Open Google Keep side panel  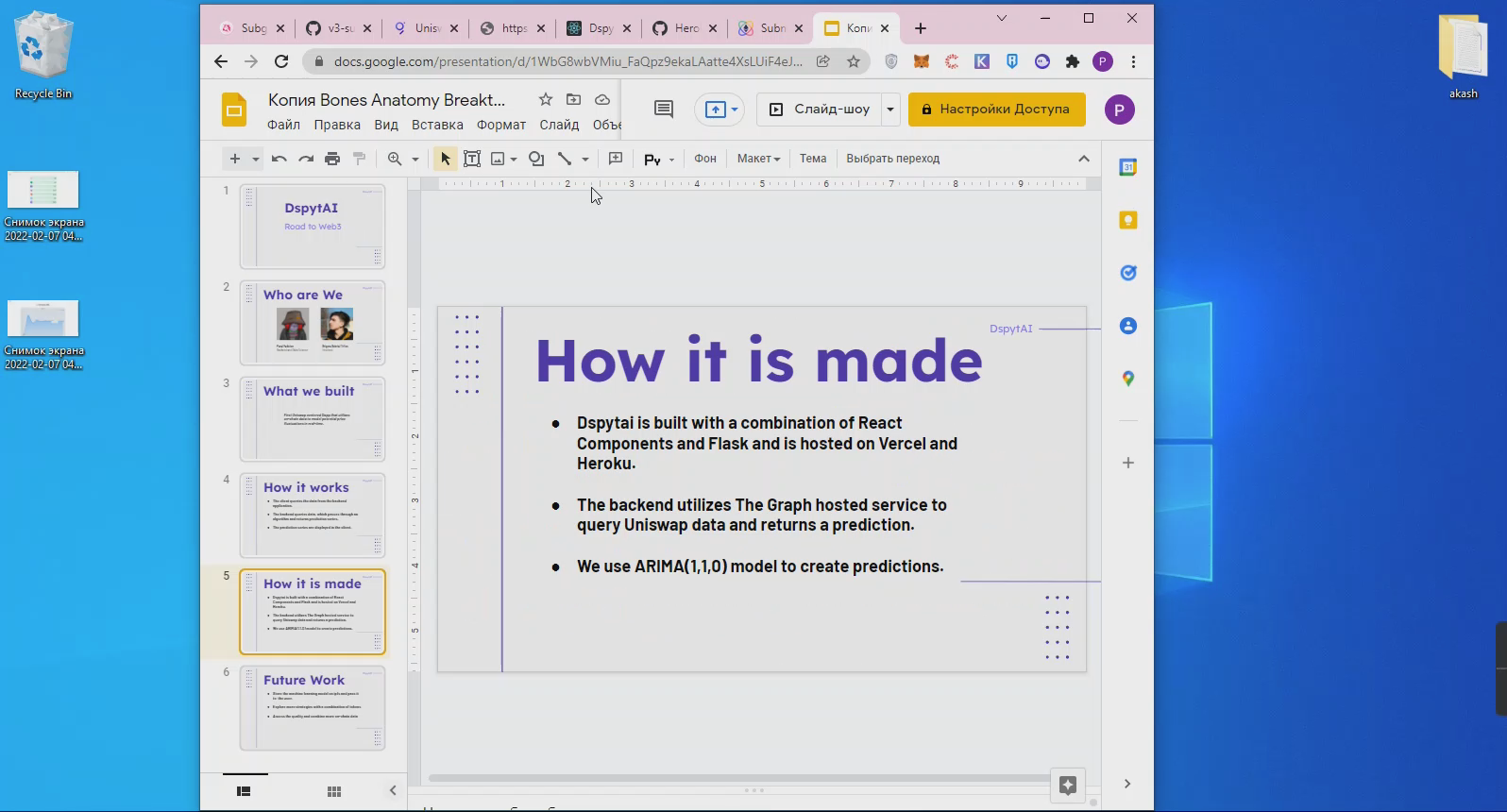coord(1127,220)
